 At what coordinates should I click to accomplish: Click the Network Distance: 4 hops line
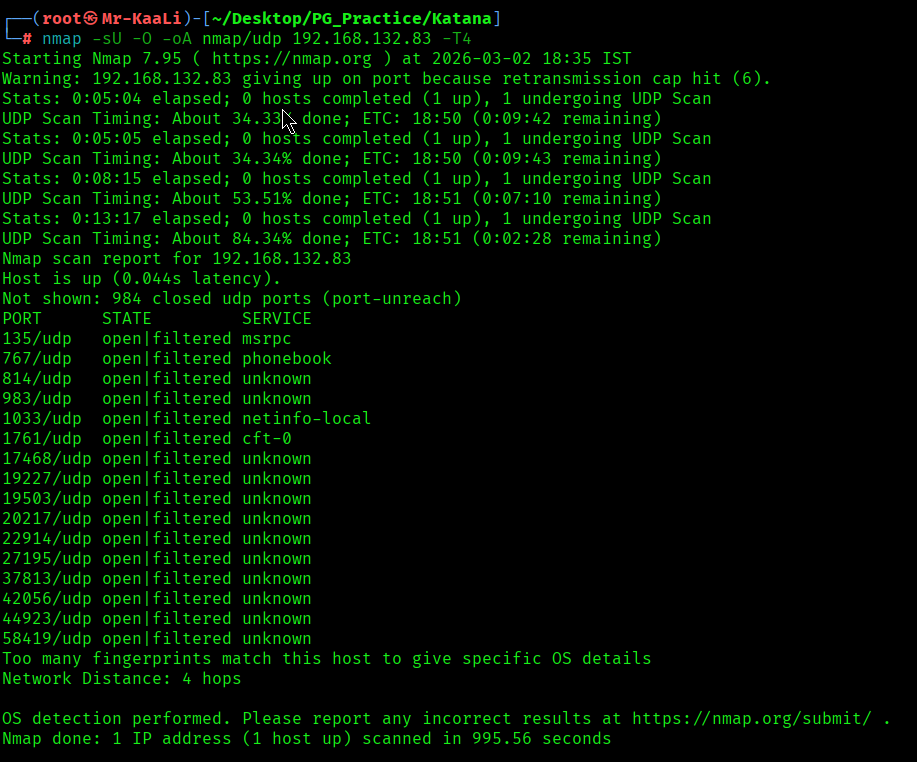coord(121,679)
